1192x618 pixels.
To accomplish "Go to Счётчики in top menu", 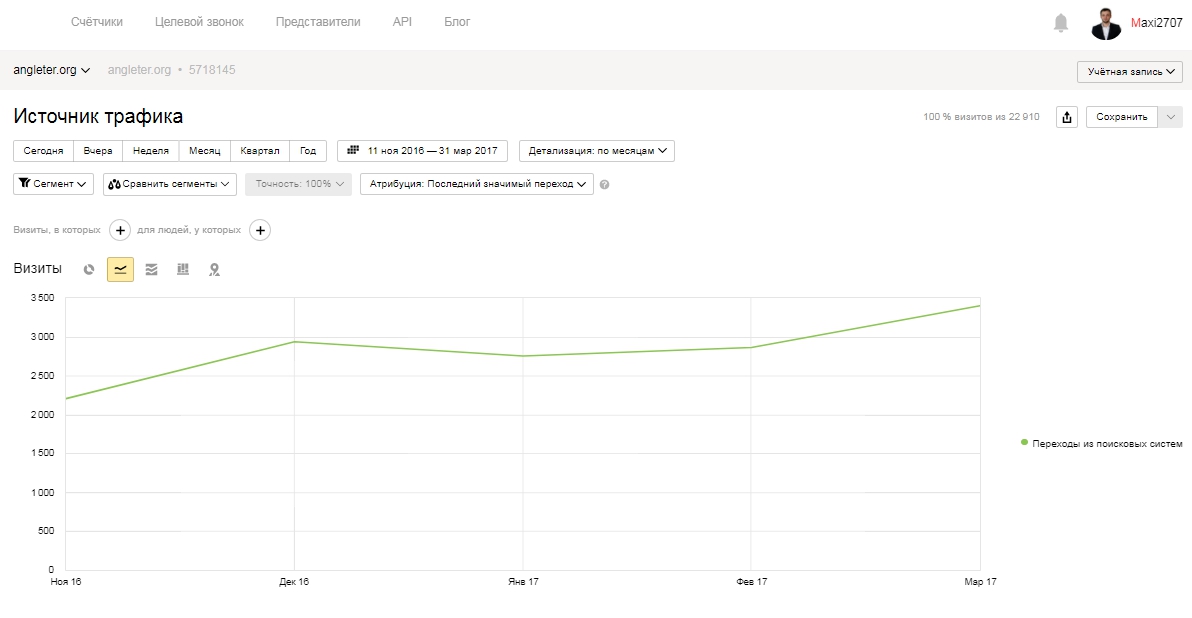I will [x=97, y=22].
